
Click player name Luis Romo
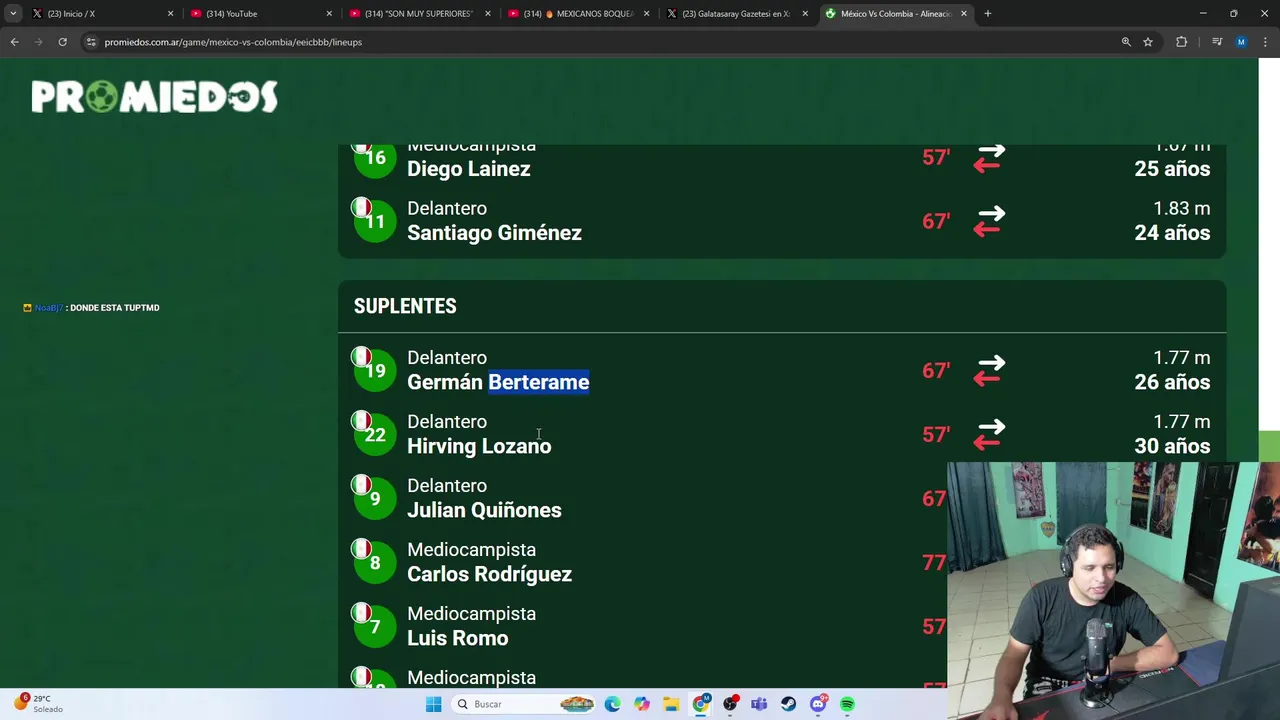pos(457,638)
